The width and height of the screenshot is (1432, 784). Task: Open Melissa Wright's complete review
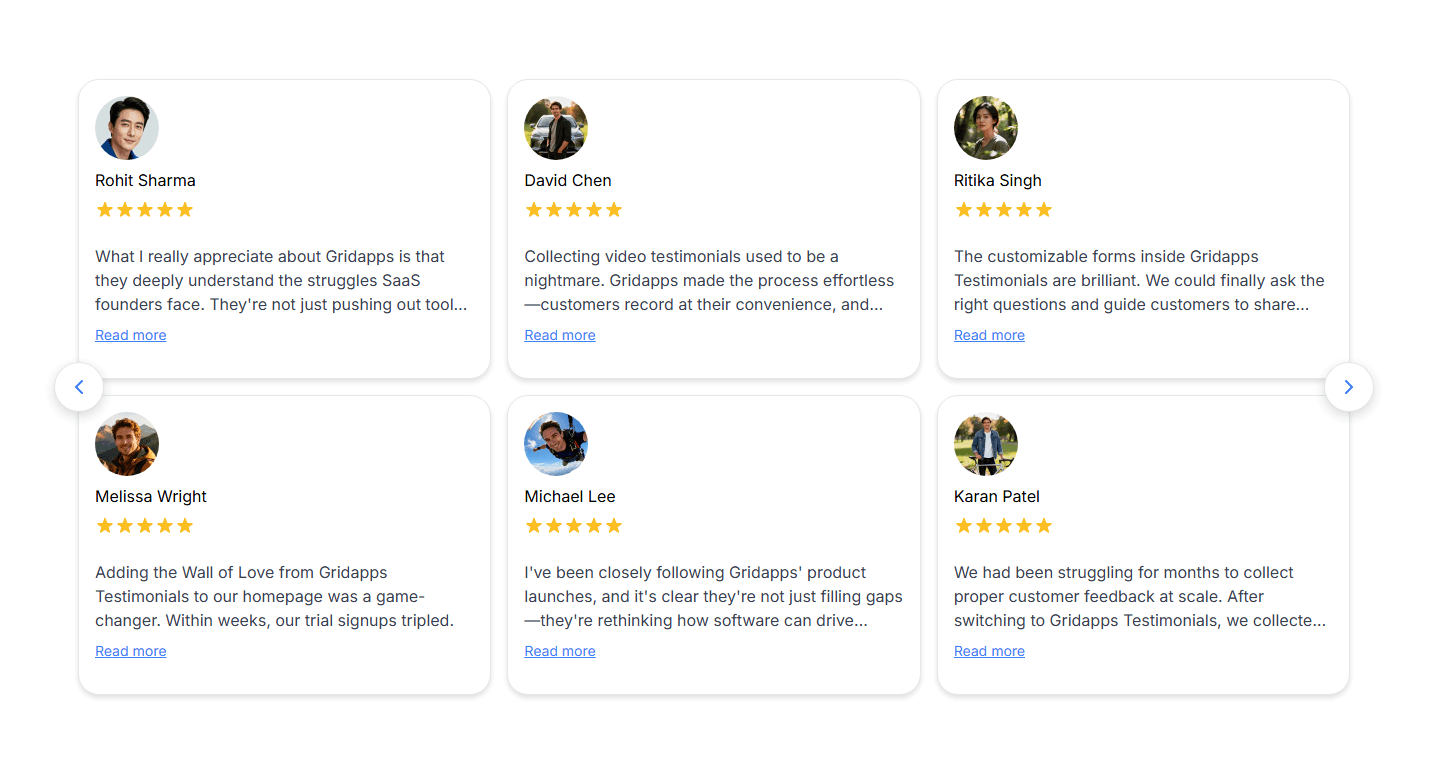pos(130,650)
